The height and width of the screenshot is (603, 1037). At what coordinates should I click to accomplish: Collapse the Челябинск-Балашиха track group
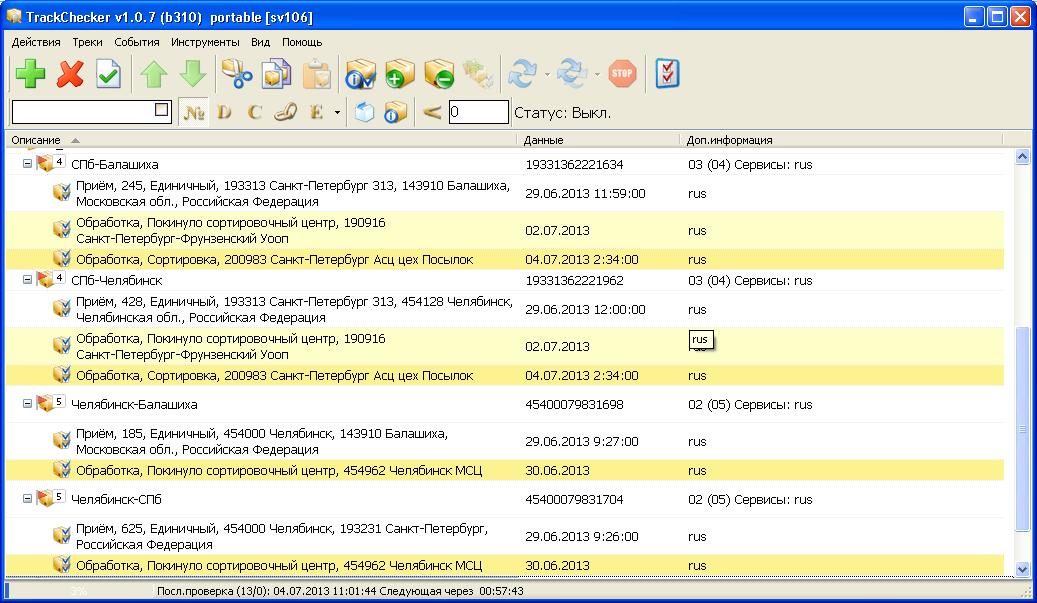(27, 405)
